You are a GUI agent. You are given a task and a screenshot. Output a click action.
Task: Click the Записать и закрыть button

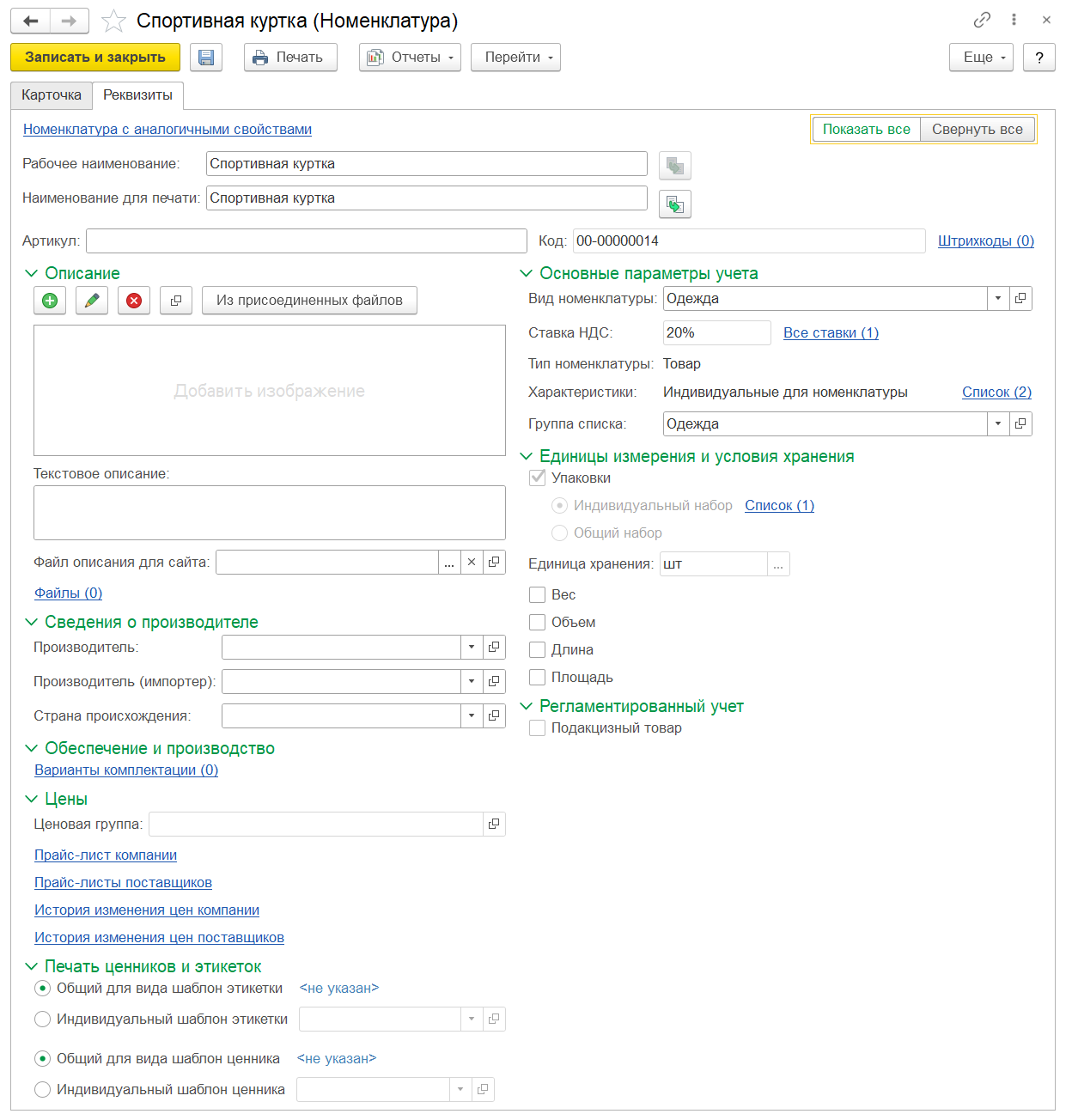click(95, 58)
